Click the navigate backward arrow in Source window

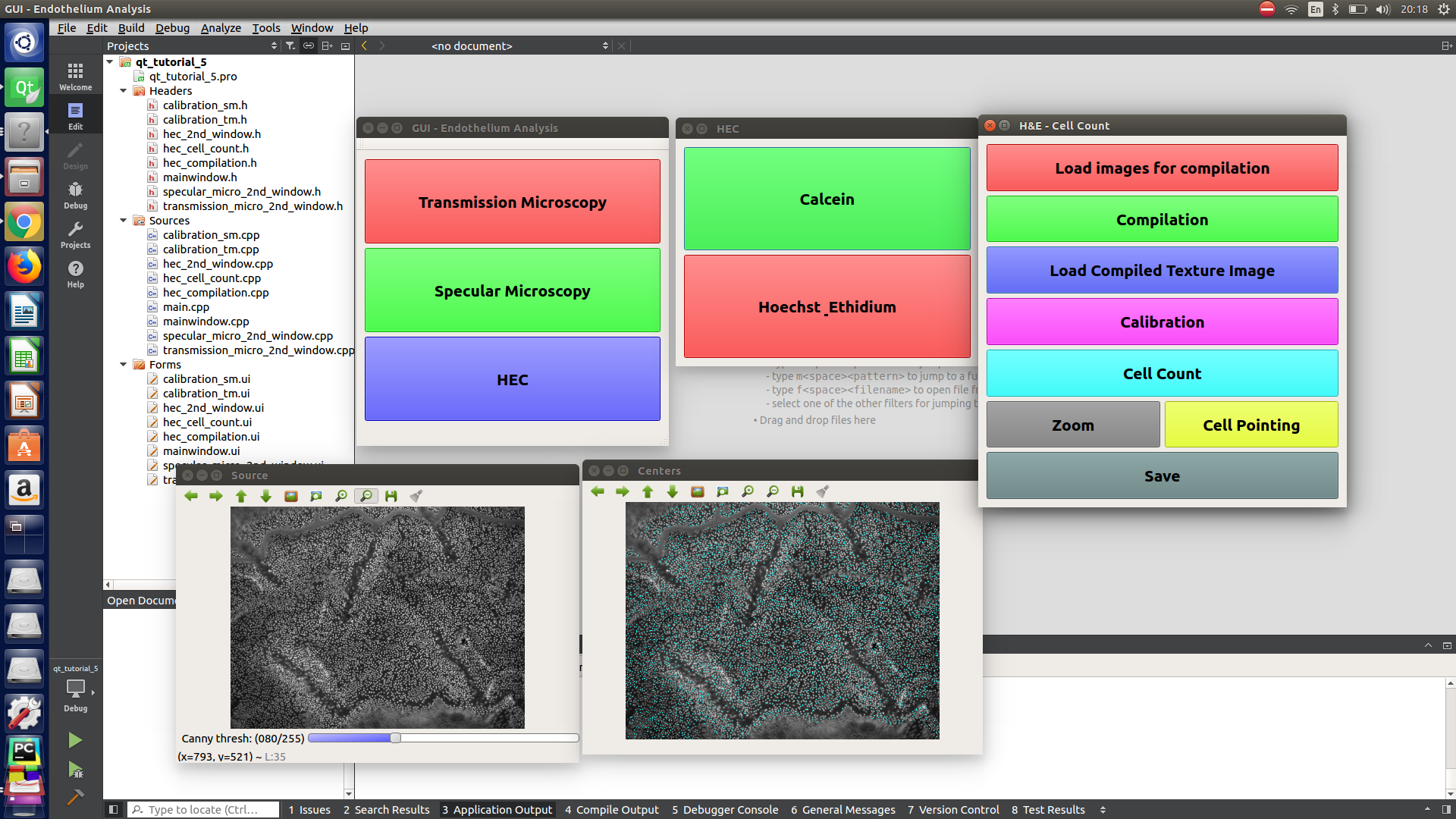pos(190,495)
